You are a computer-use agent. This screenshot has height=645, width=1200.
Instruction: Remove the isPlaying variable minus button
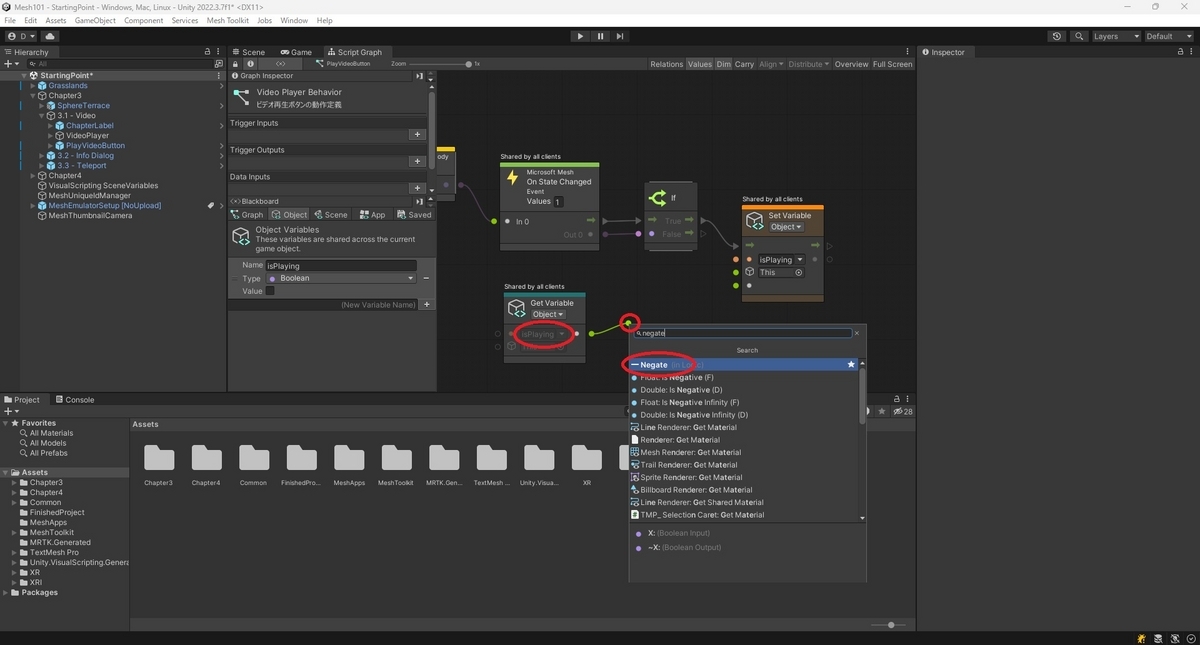426,278
